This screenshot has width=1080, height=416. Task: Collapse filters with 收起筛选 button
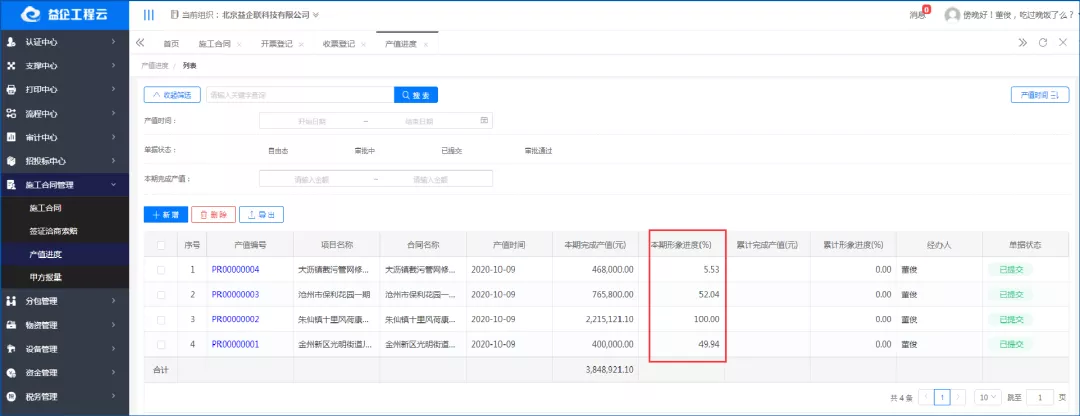(172, 95)
